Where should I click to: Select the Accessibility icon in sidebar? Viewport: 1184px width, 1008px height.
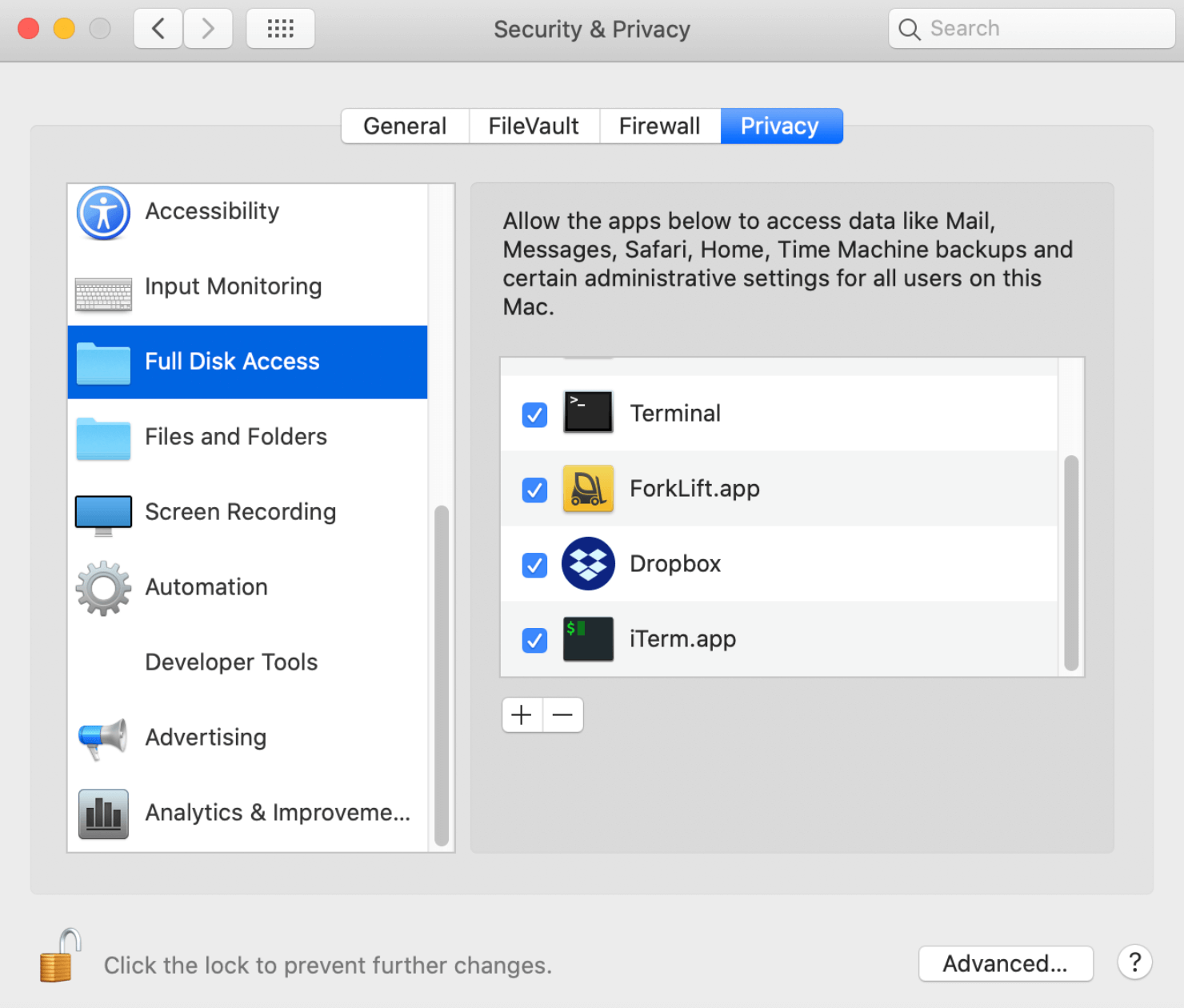[102, 214]
